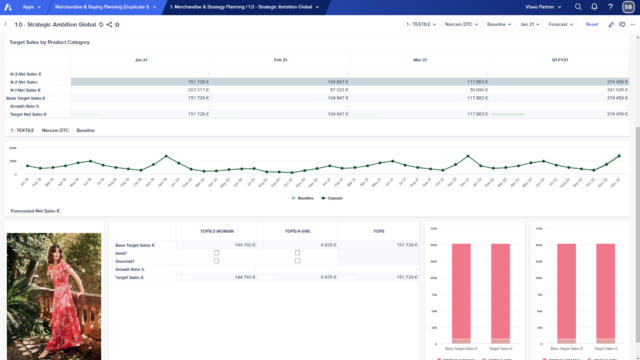Open the Forecast selector
640x360 pixels.
(560, 24)
